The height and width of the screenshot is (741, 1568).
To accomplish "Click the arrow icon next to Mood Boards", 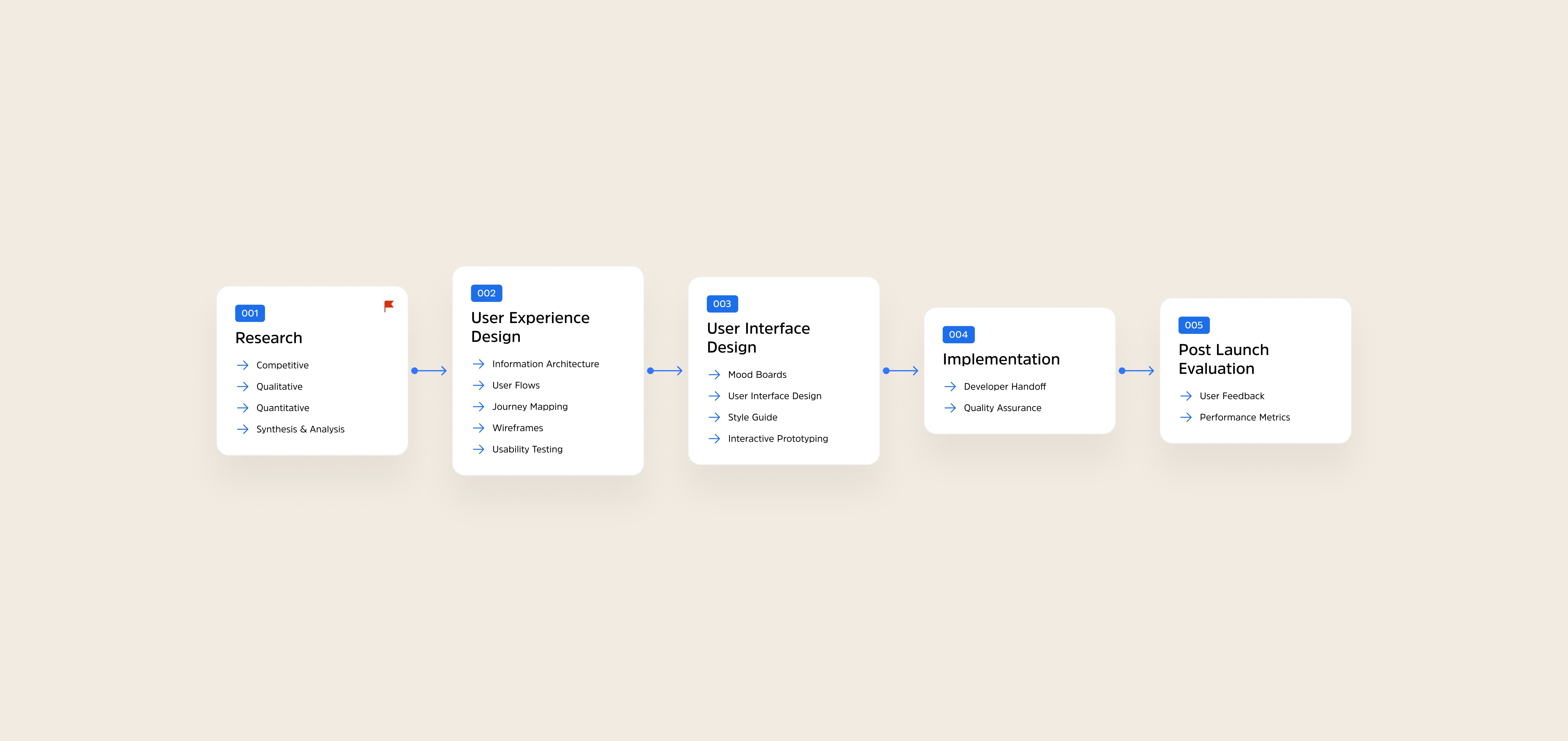I will [x=714, y=375].
